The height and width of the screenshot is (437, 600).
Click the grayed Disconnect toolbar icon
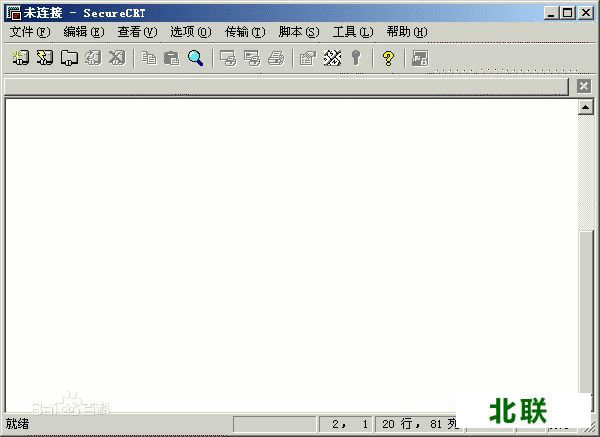(x=117, y=58)
